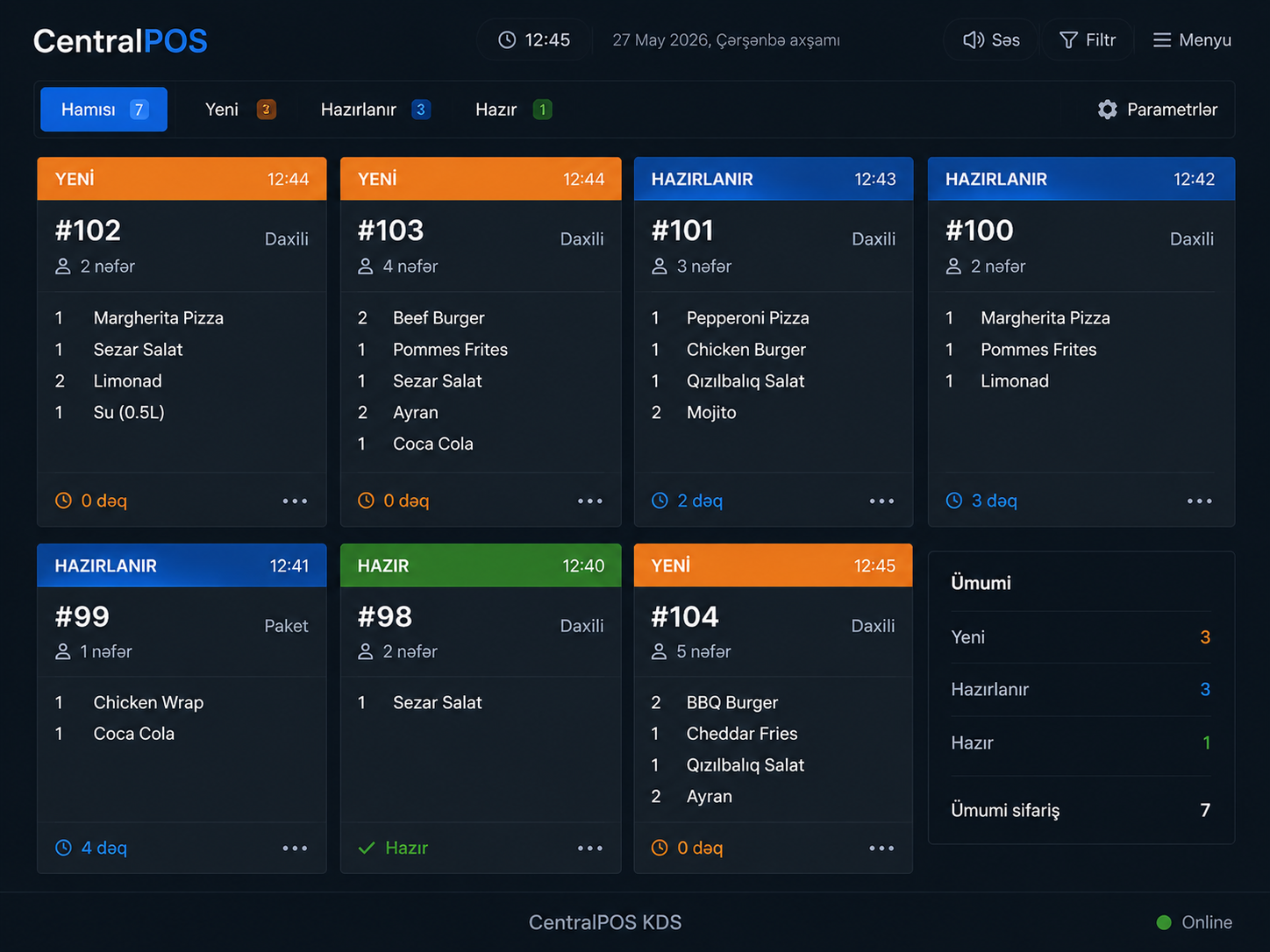Click the person icon on order #103
The height and width of the screenshot is (952, 1270).
[x=366, y=266]
